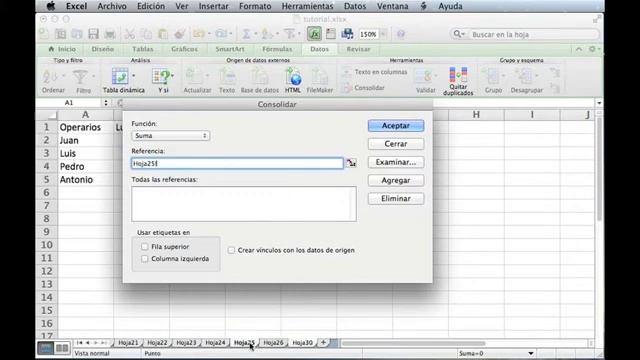Enable Columna izquierda checkbox

tap(144, 259)
